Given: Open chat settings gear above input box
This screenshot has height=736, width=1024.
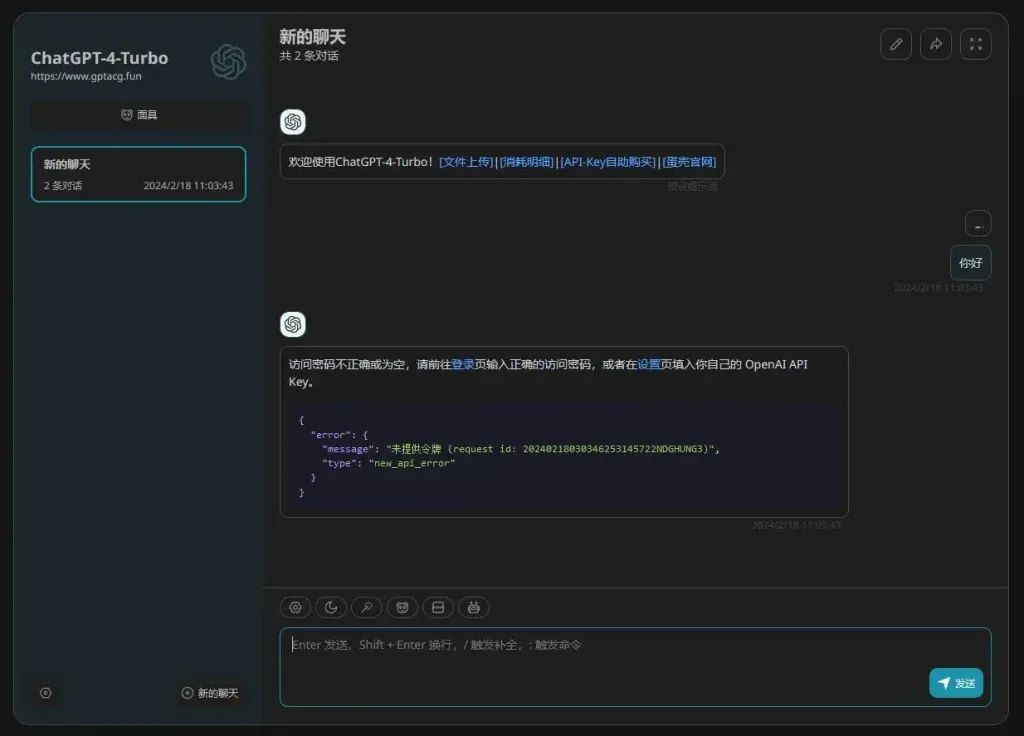Looking at the screenshot, I should [x=295, y=607].
